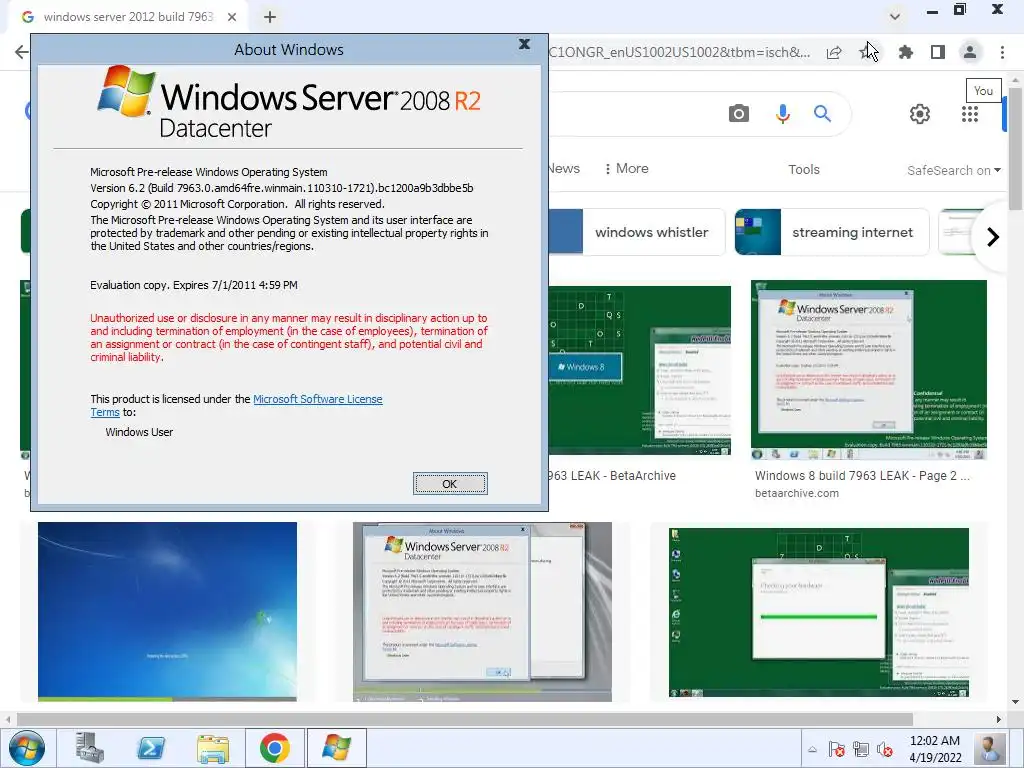Click user picture at taskbar end
The image size is (1024, 768).
990,749
